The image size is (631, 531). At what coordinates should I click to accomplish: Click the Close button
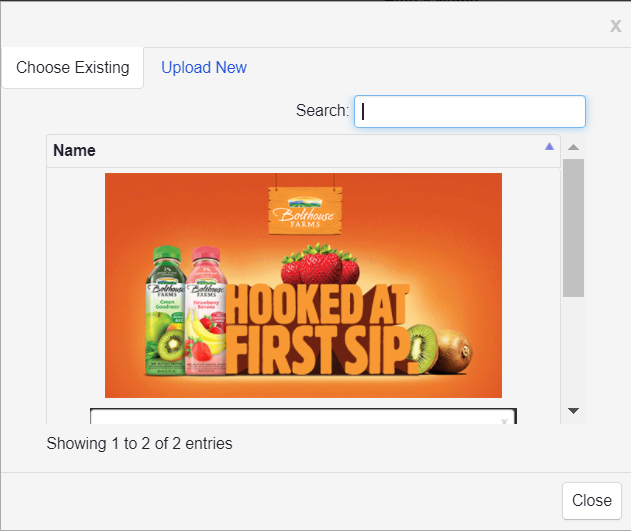tap(592, 501)
